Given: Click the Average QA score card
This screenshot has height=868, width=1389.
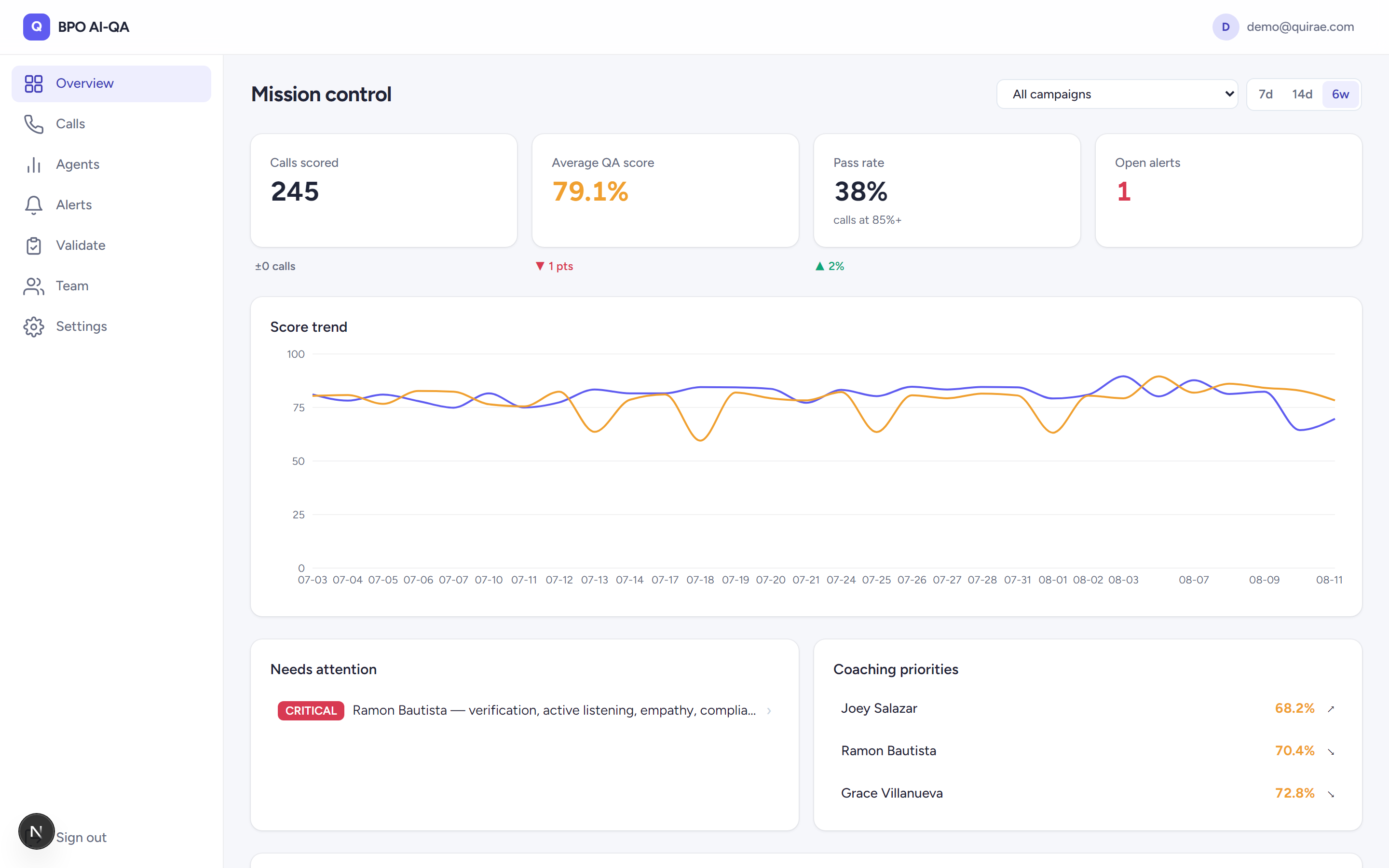Looking at the screenshot, I should pyautogui.click(x=665, y=190).
